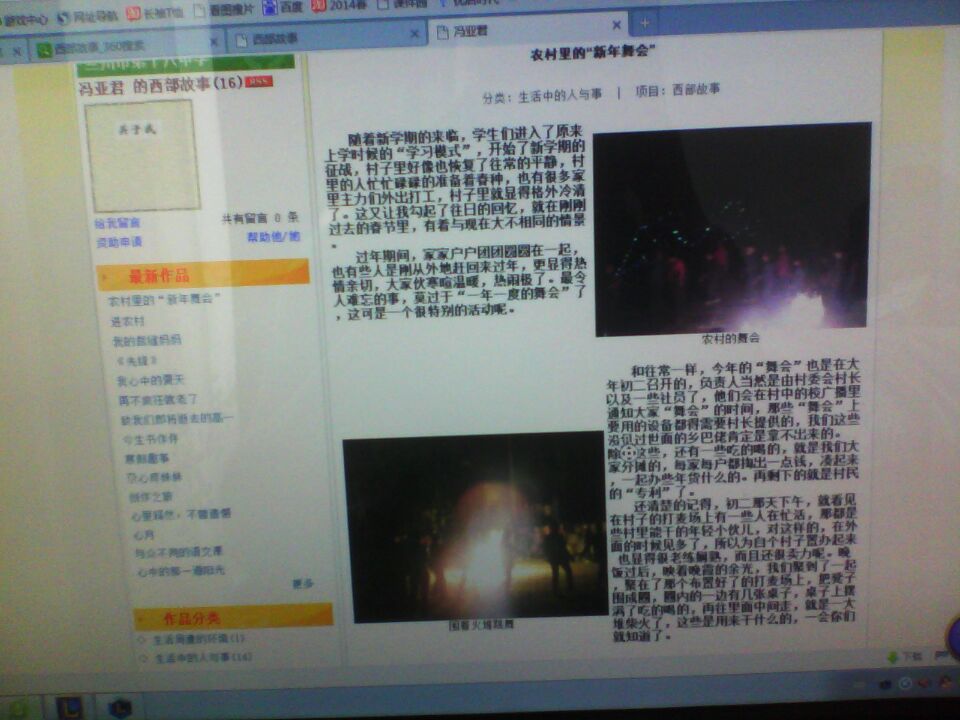This screenshot has height=720, width=960.
Task: Click the green download arrow in status bar
Action: (x=893, y=656)
